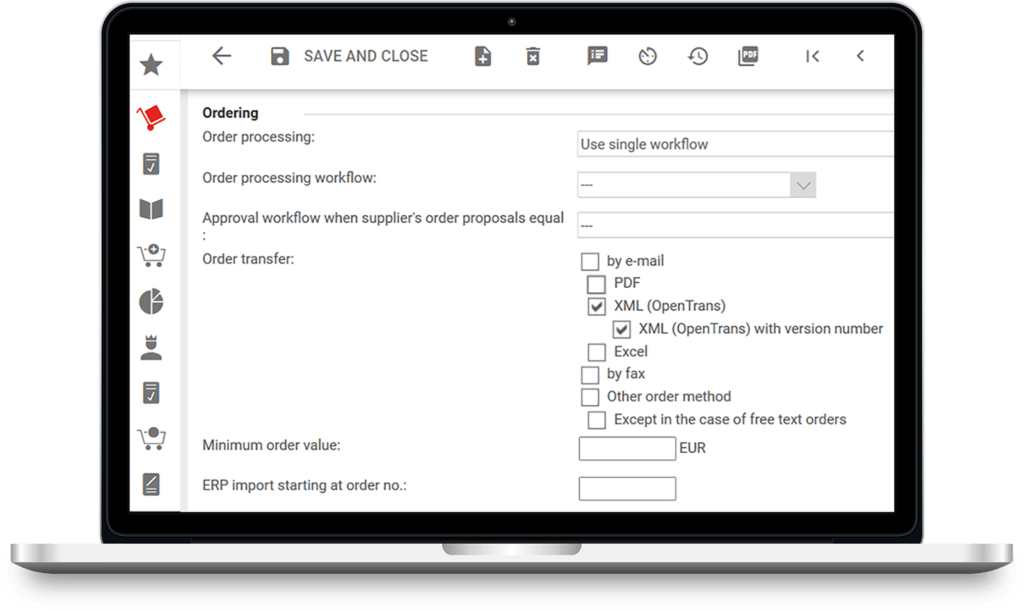Click the star favorites icon
The image size is (1024, 612).
[151, 66]
